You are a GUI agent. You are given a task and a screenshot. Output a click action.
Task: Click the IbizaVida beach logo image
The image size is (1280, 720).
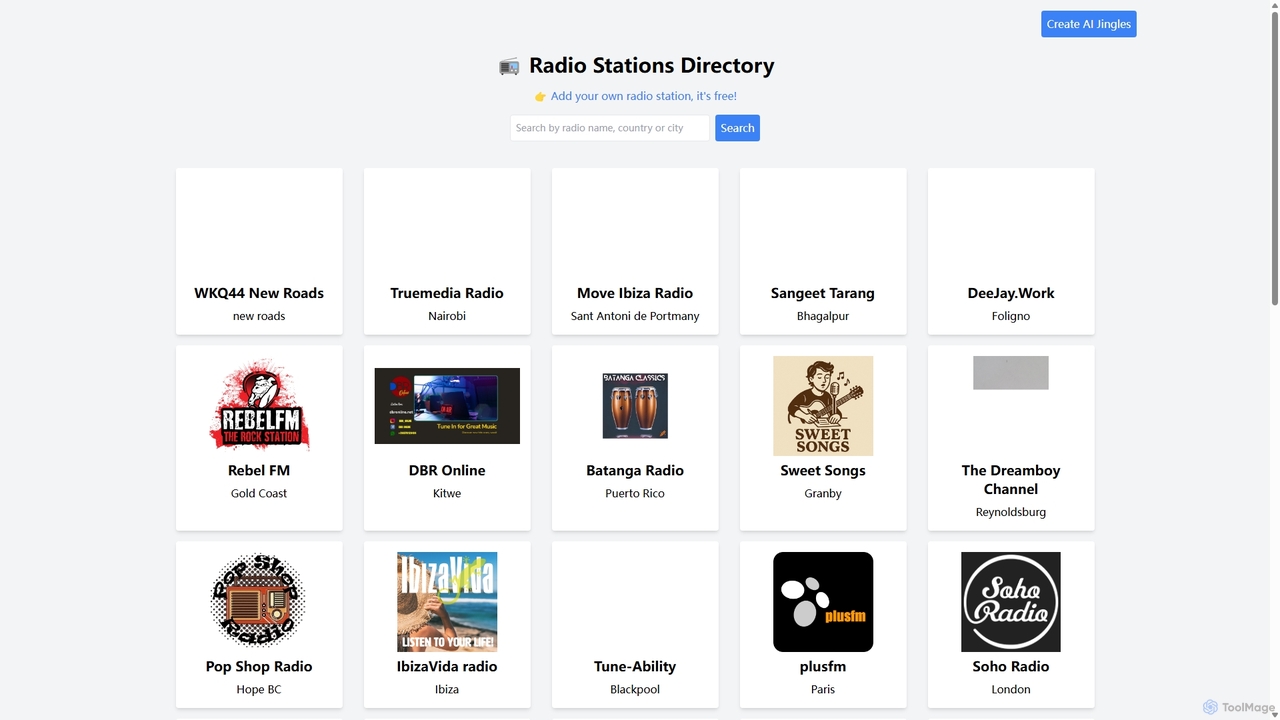(447, 602)
